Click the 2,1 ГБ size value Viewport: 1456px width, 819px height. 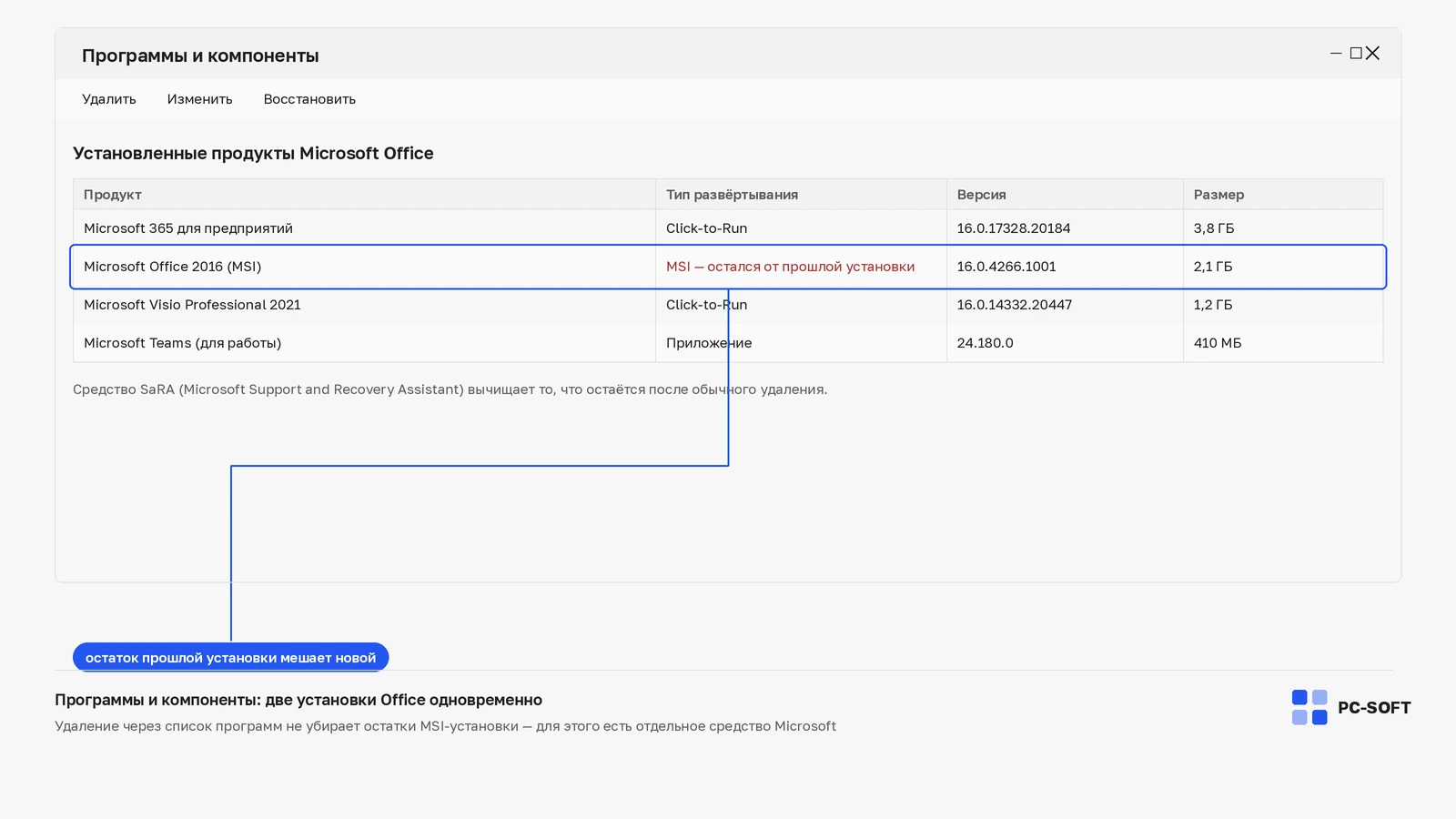point(1213,267)
